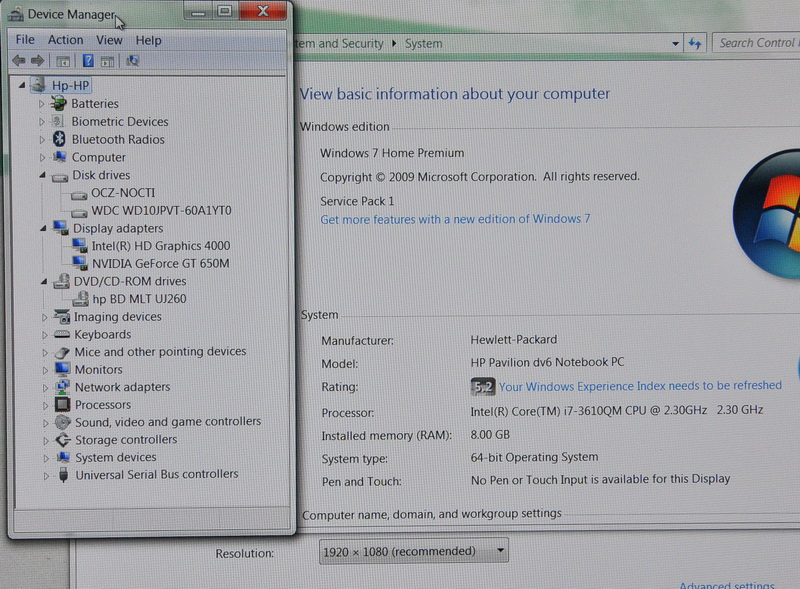
Task: Click the System breadcrumb in address bar
Action: (423, 44)
